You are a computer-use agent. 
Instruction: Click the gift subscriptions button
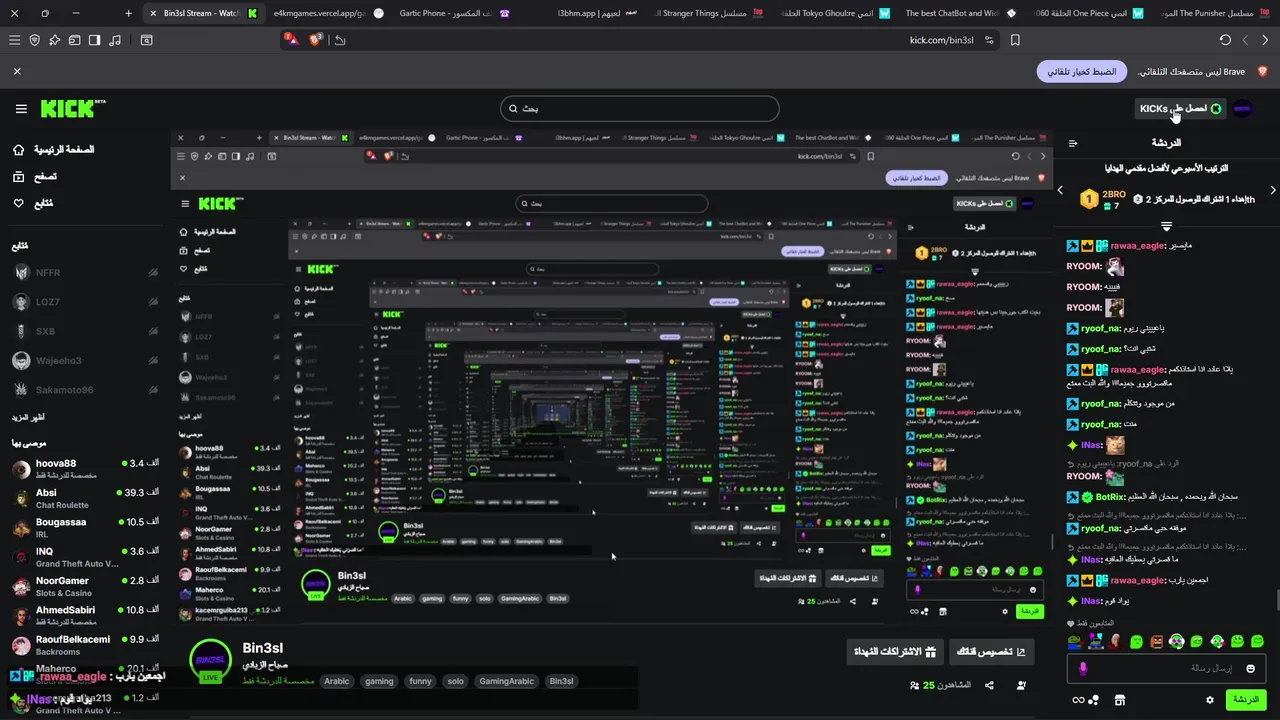coord(896,652)
